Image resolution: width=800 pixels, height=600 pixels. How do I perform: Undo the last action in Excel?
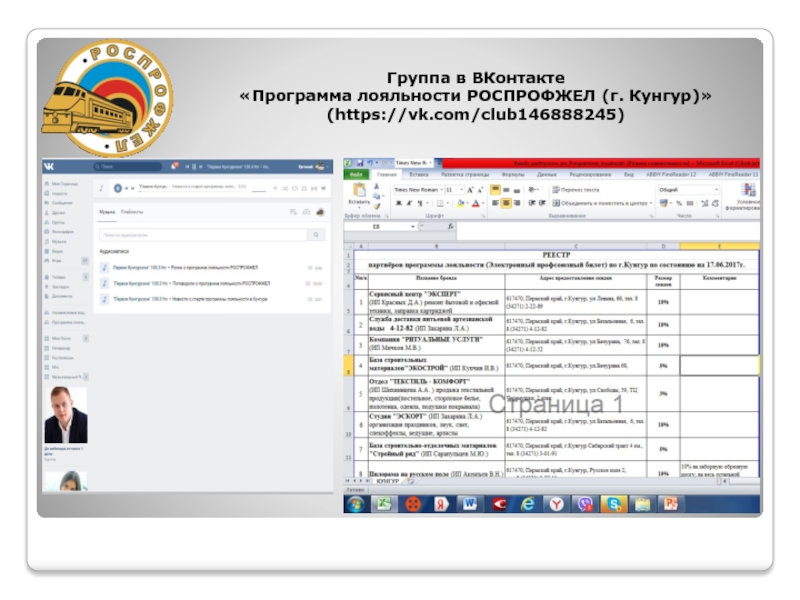click(370, 163)
